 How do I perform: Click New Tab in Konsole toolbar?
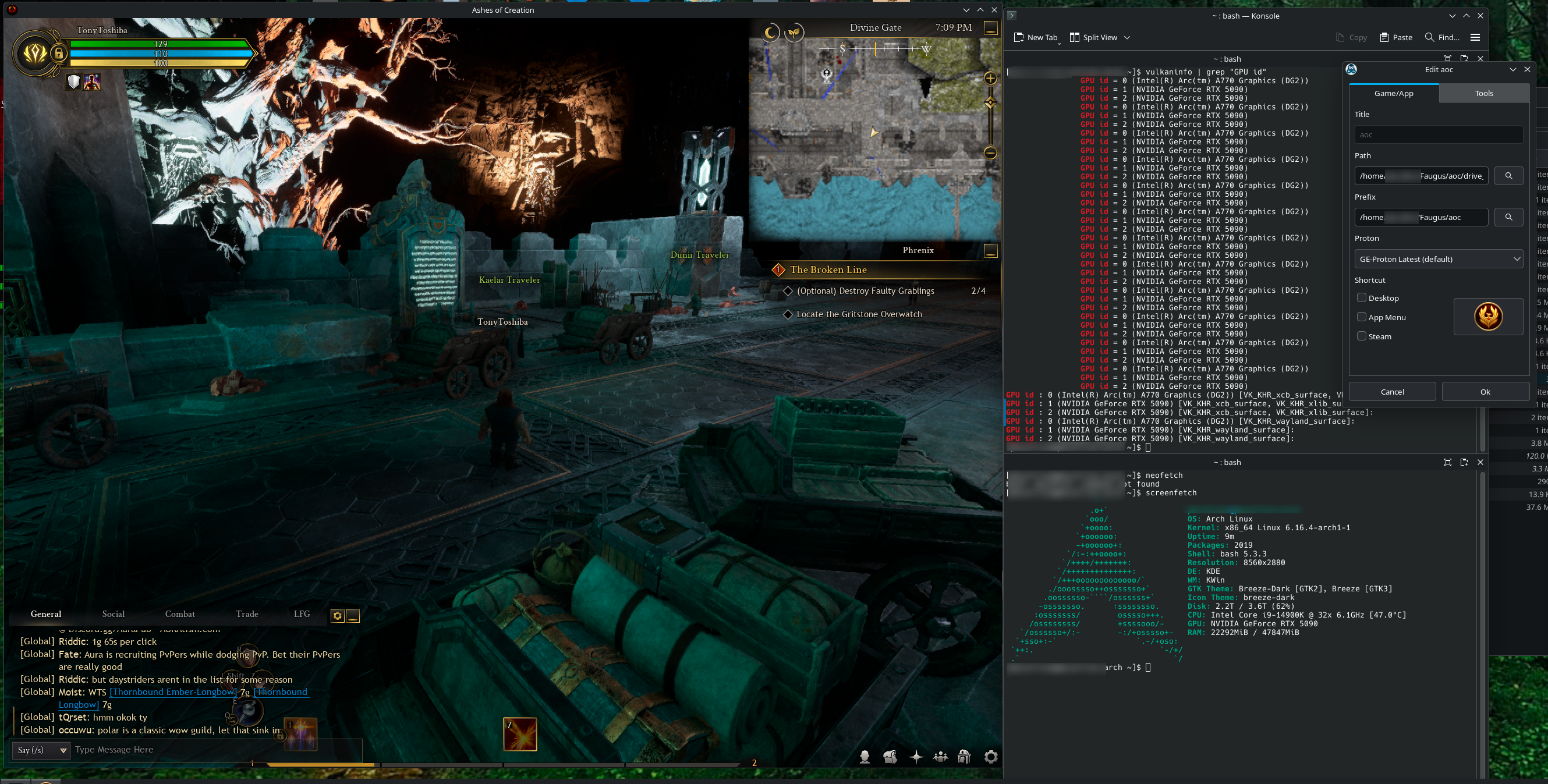[1036, 37]
